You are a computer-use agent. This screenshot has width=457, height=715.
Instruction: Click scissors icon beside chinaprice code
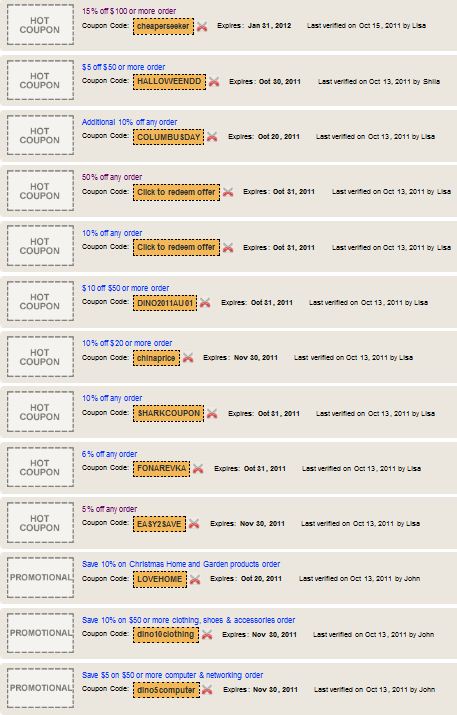188,358
